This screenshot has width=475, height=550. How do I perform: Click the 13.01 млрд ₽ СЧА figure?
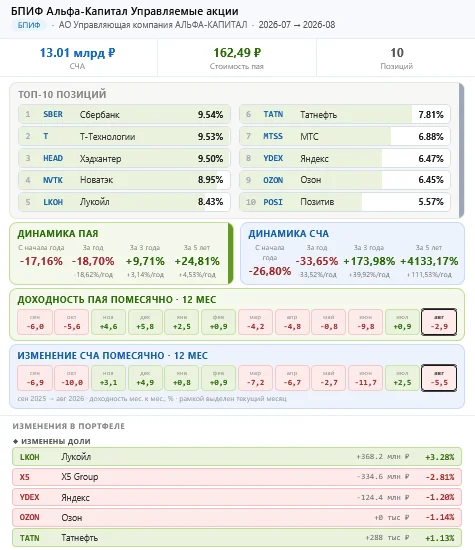(x=78, y=53)
